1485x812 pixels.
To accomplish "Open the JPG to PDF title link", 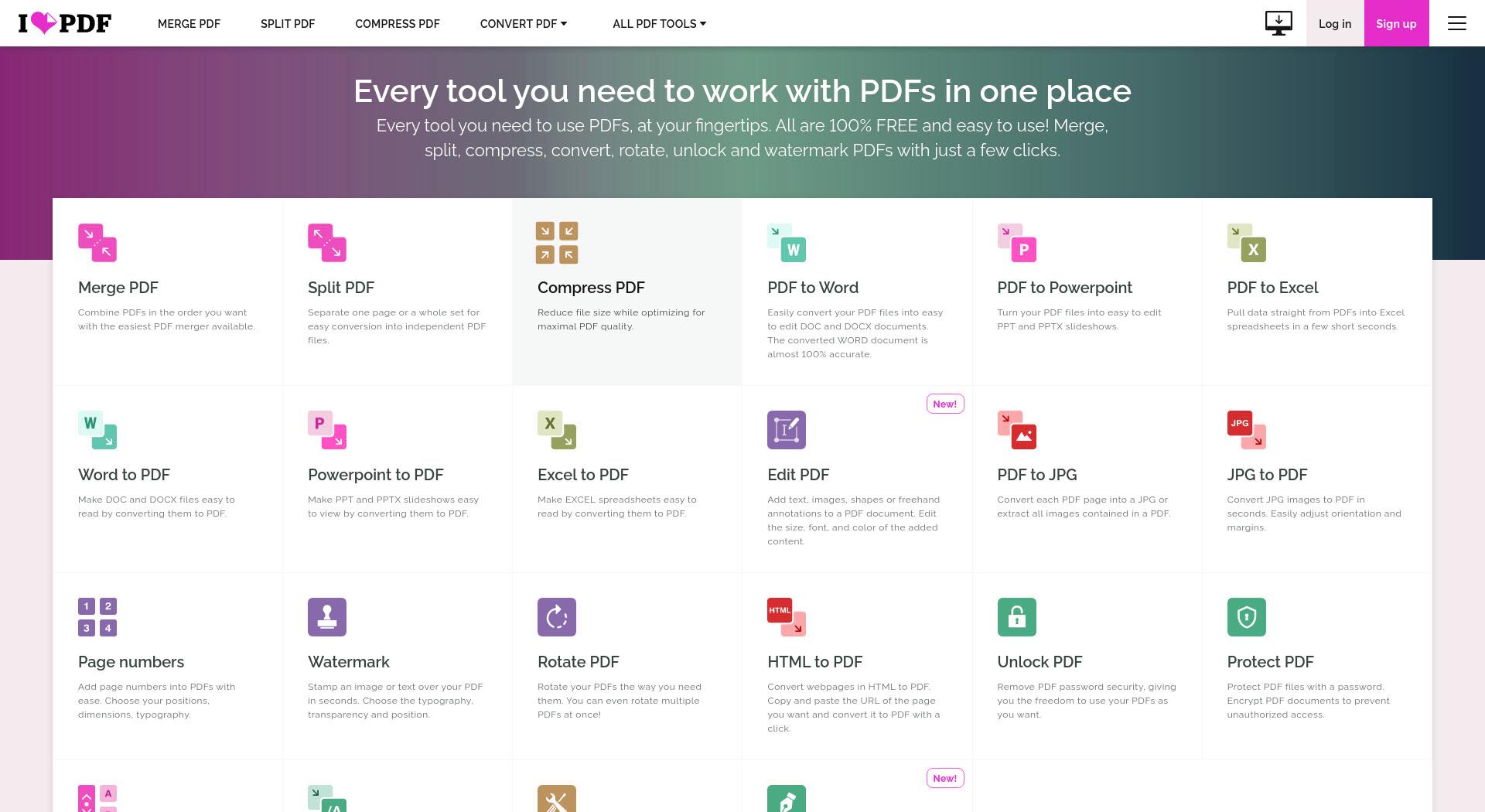I will pyautogui.click(x=1267, y=475).
